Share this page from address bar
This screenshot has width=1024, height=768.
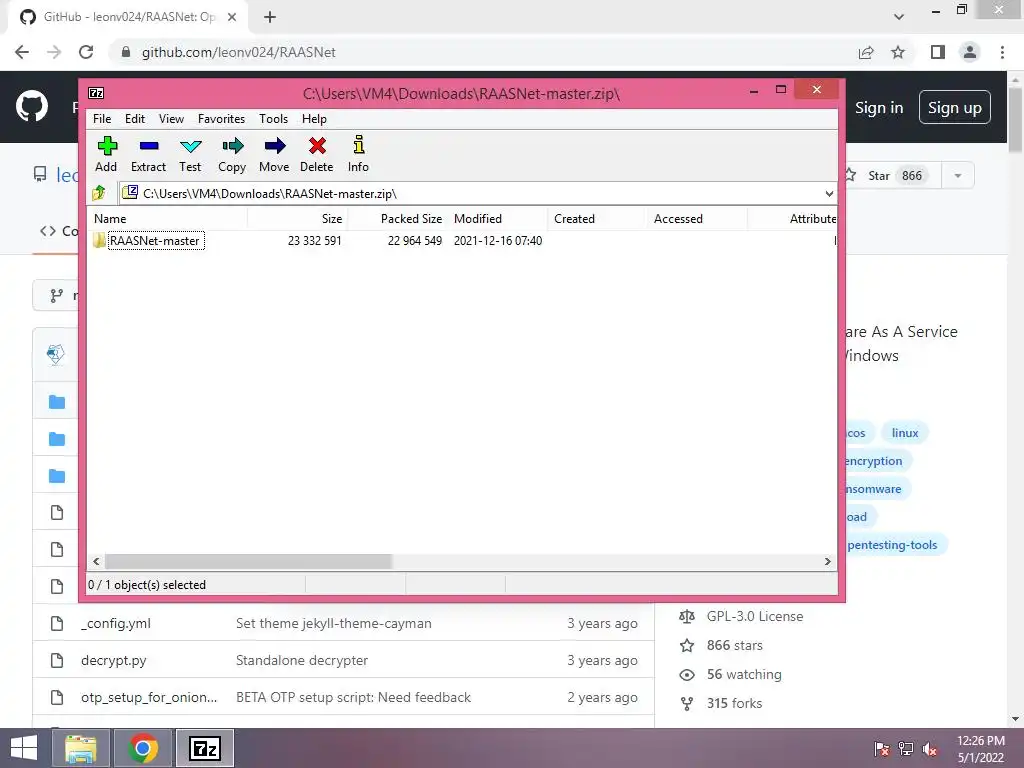pos(866,52)
